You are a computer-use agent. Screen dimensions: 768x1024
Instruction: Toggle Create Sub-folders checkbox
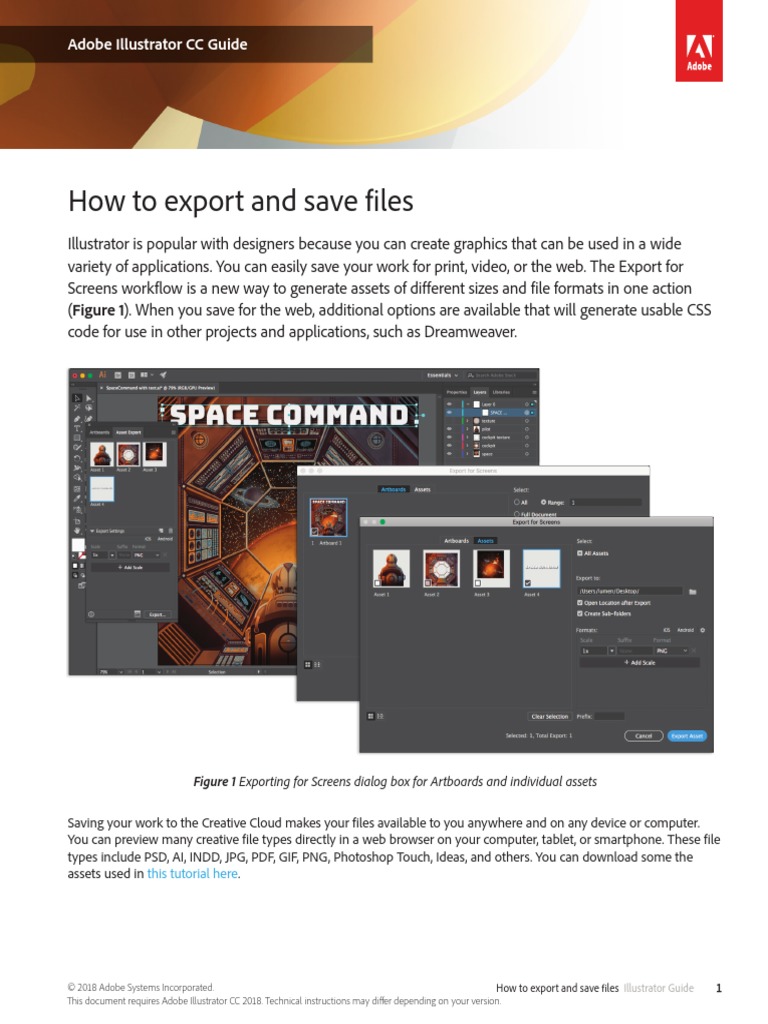click(x=580, y=614)
